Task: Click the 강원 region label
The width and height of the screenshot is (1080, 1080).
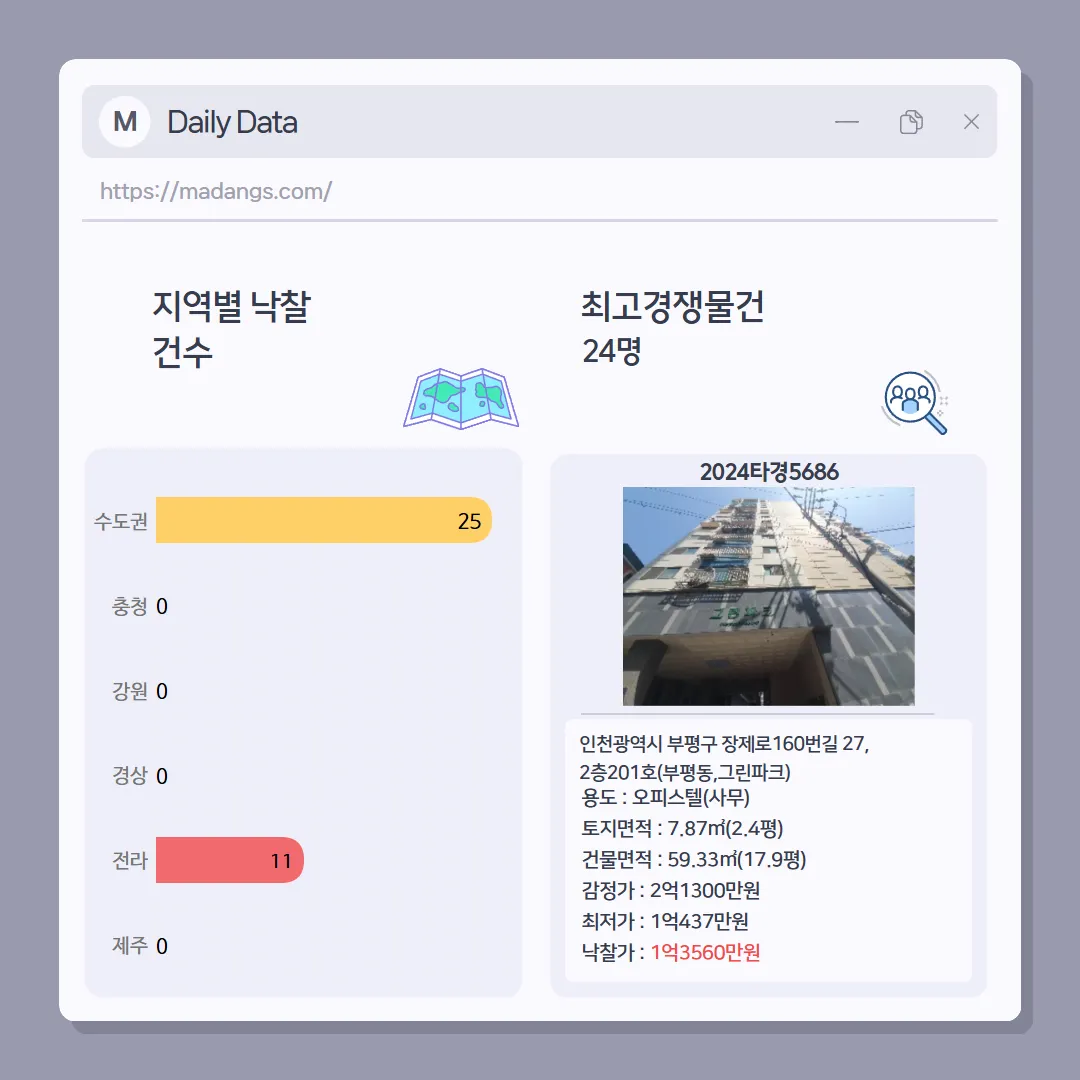Action: click(129, 691)
